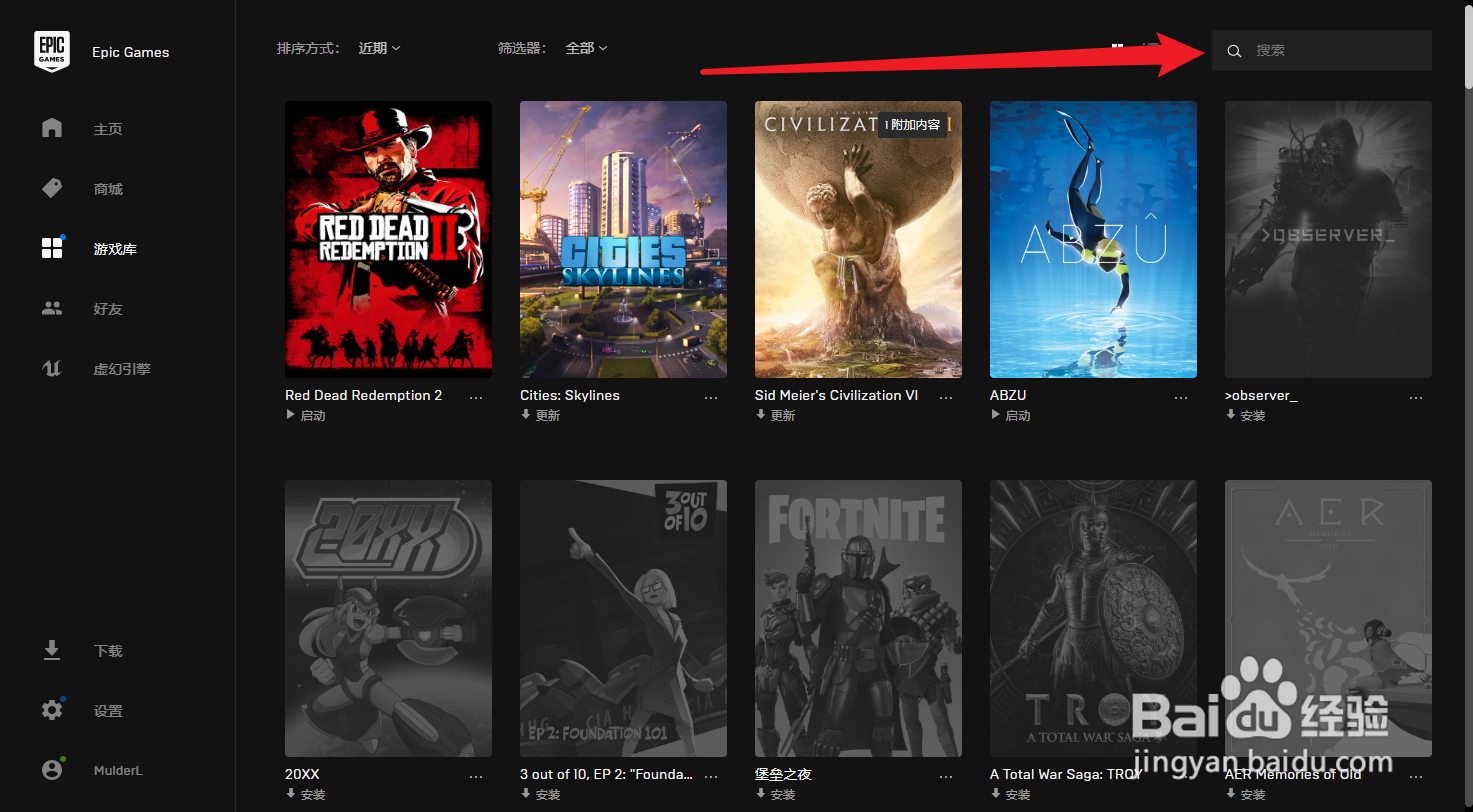Screen dimensions: 1473x812
Task: Open more options for Cities: Skylines
Action: point(711,397)
